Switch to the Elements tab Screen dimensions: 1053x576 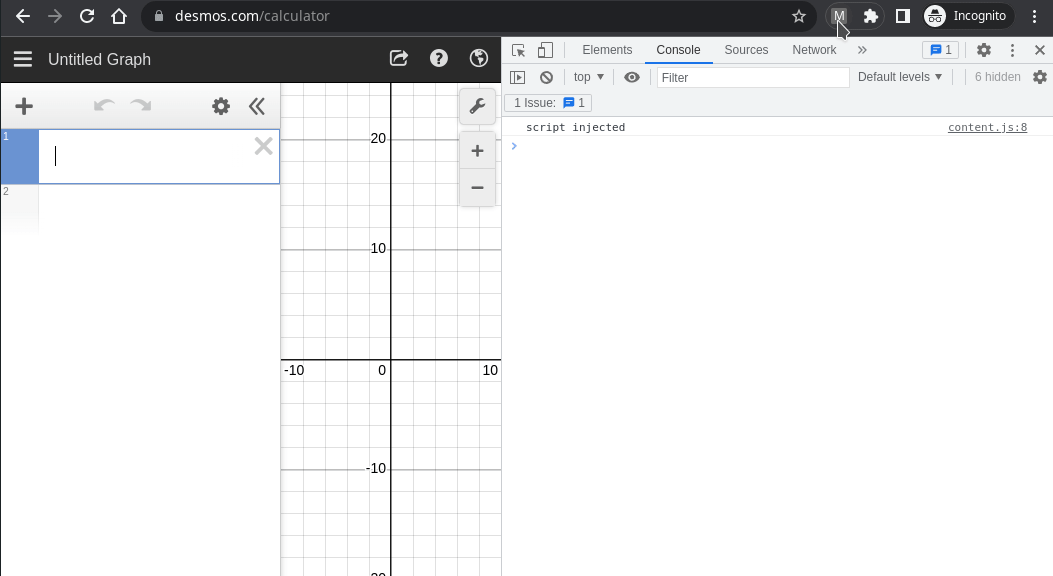click(x=607, y=50)
